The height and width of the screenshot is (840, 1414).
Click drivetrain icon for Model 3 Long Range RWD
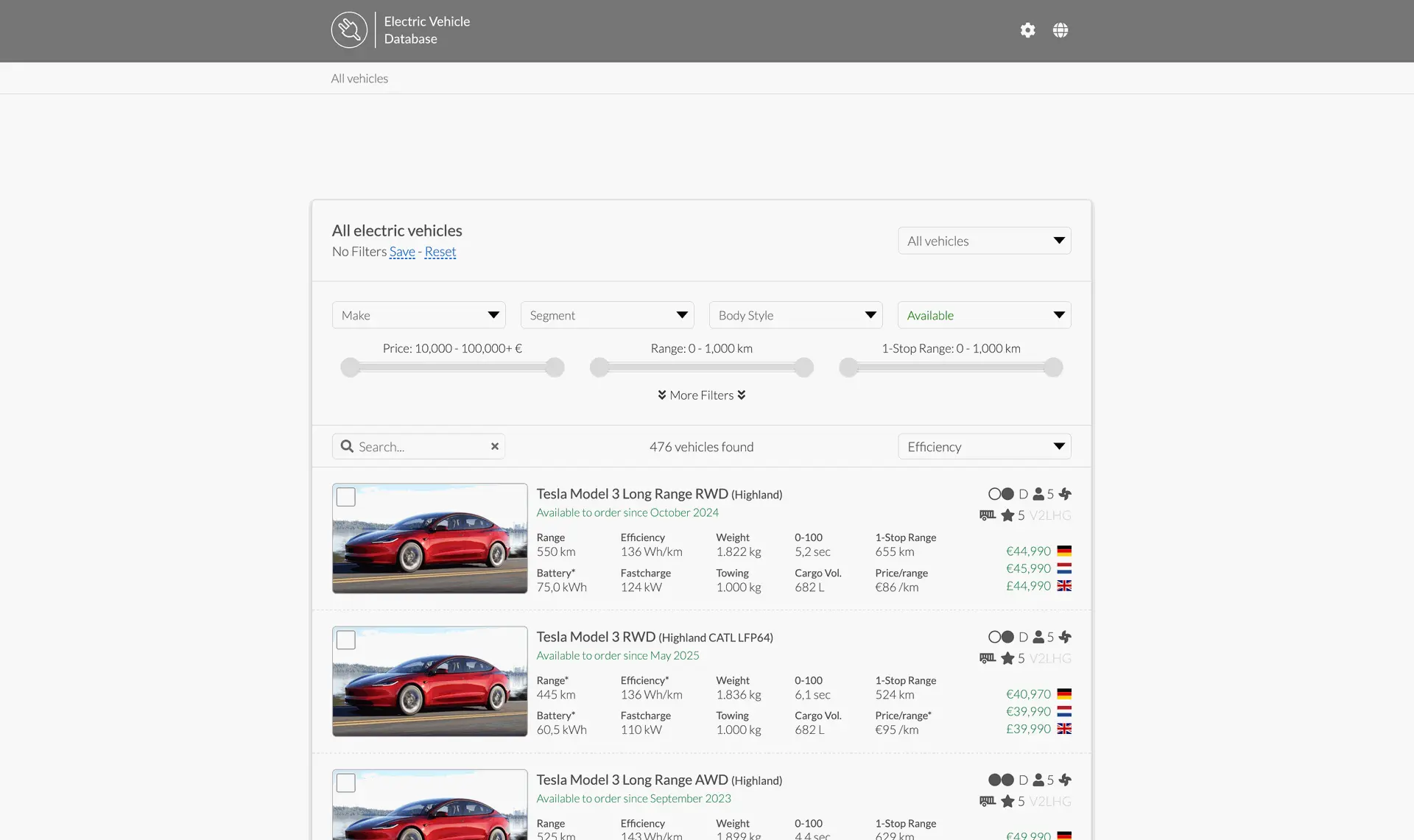1001,494
